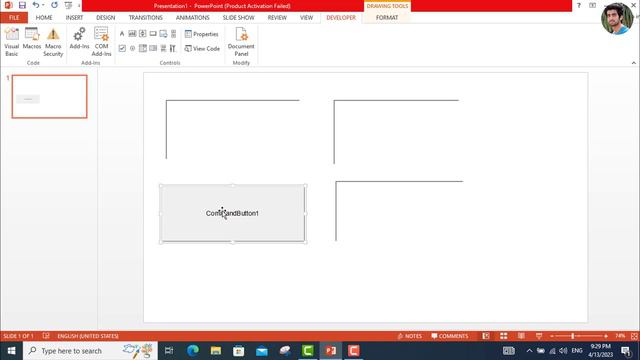Open File Explorer from taskbar
640x360 pixels.
pos(216,351)
